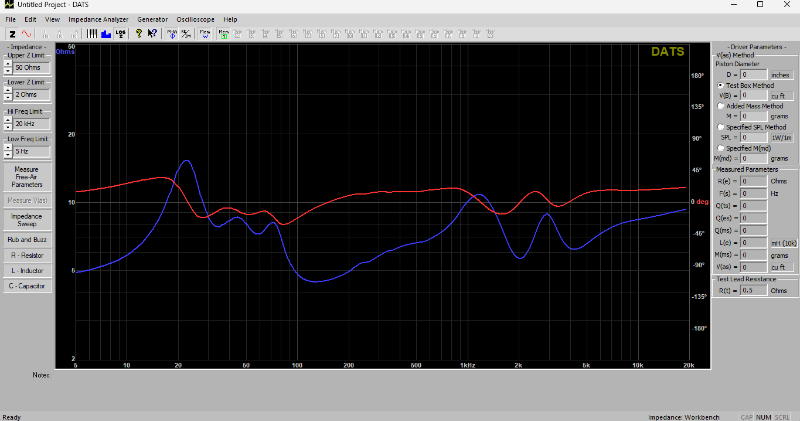Start the Rub and Buzz test
The width and height of the screenshot is (800, 421).
27,240
